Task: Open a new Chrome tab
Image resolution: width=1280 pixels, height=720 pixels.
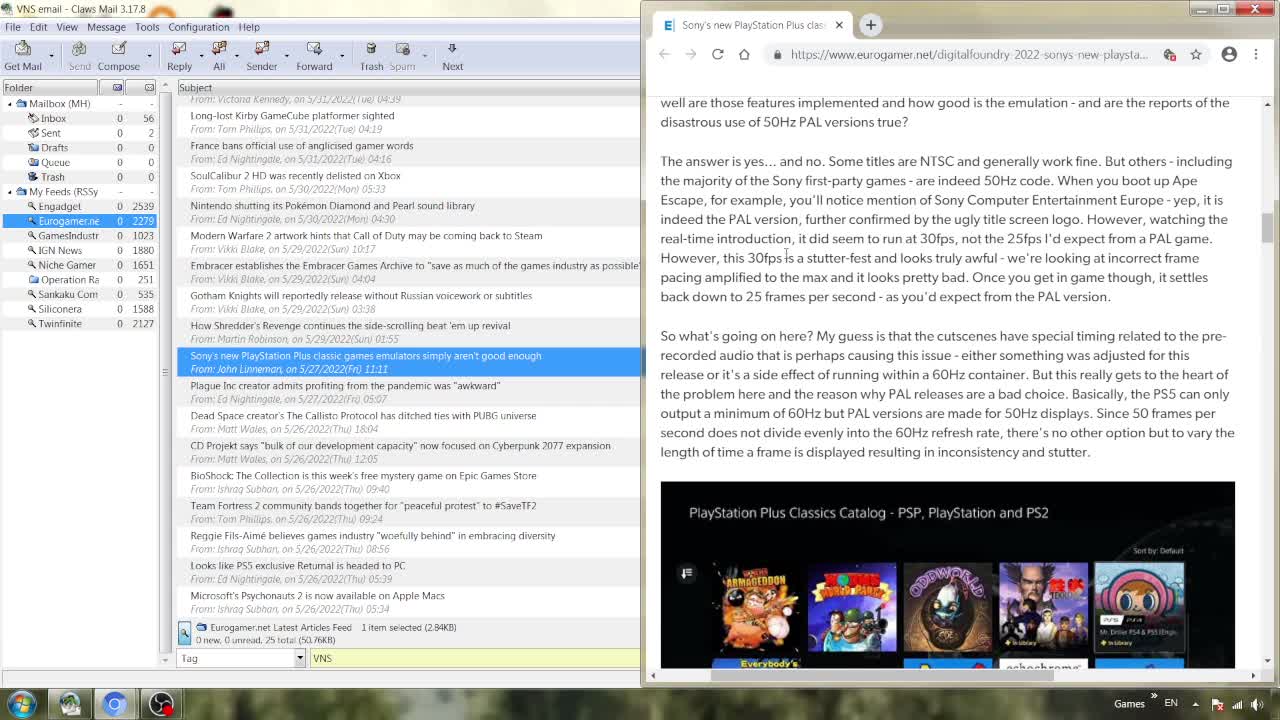Action: pos(870,25)
